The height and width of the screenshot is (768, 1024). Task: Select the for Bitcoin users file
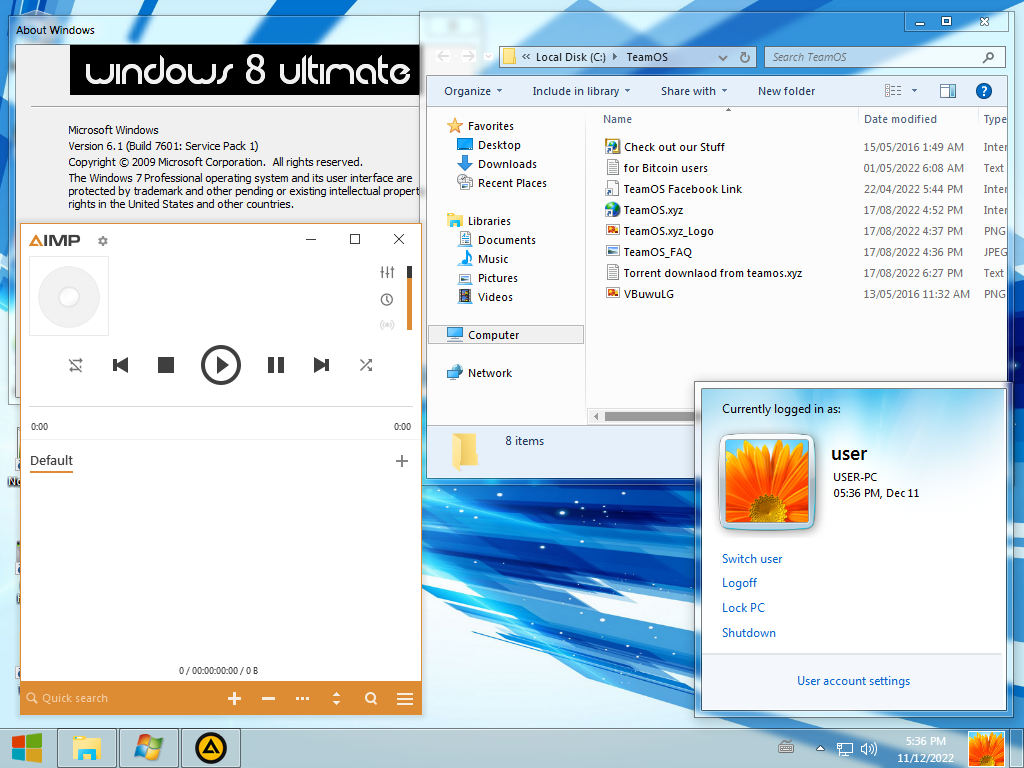[x=665, y=168]
